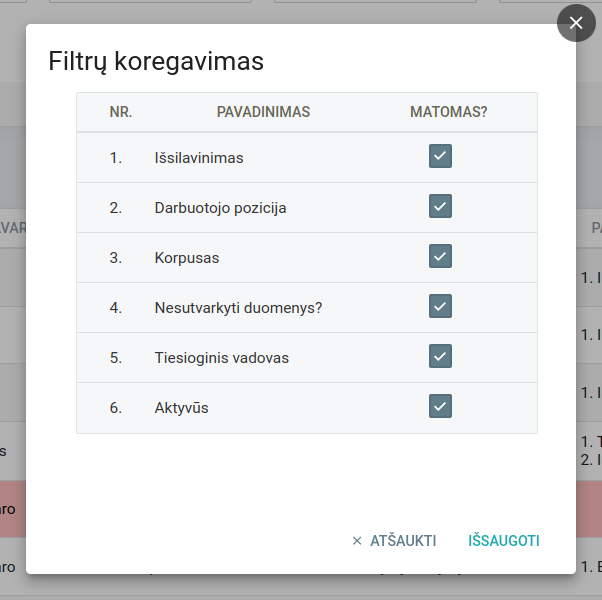Click the Atšaukti cancel button

pyautogui.click(x=403, y=541)
